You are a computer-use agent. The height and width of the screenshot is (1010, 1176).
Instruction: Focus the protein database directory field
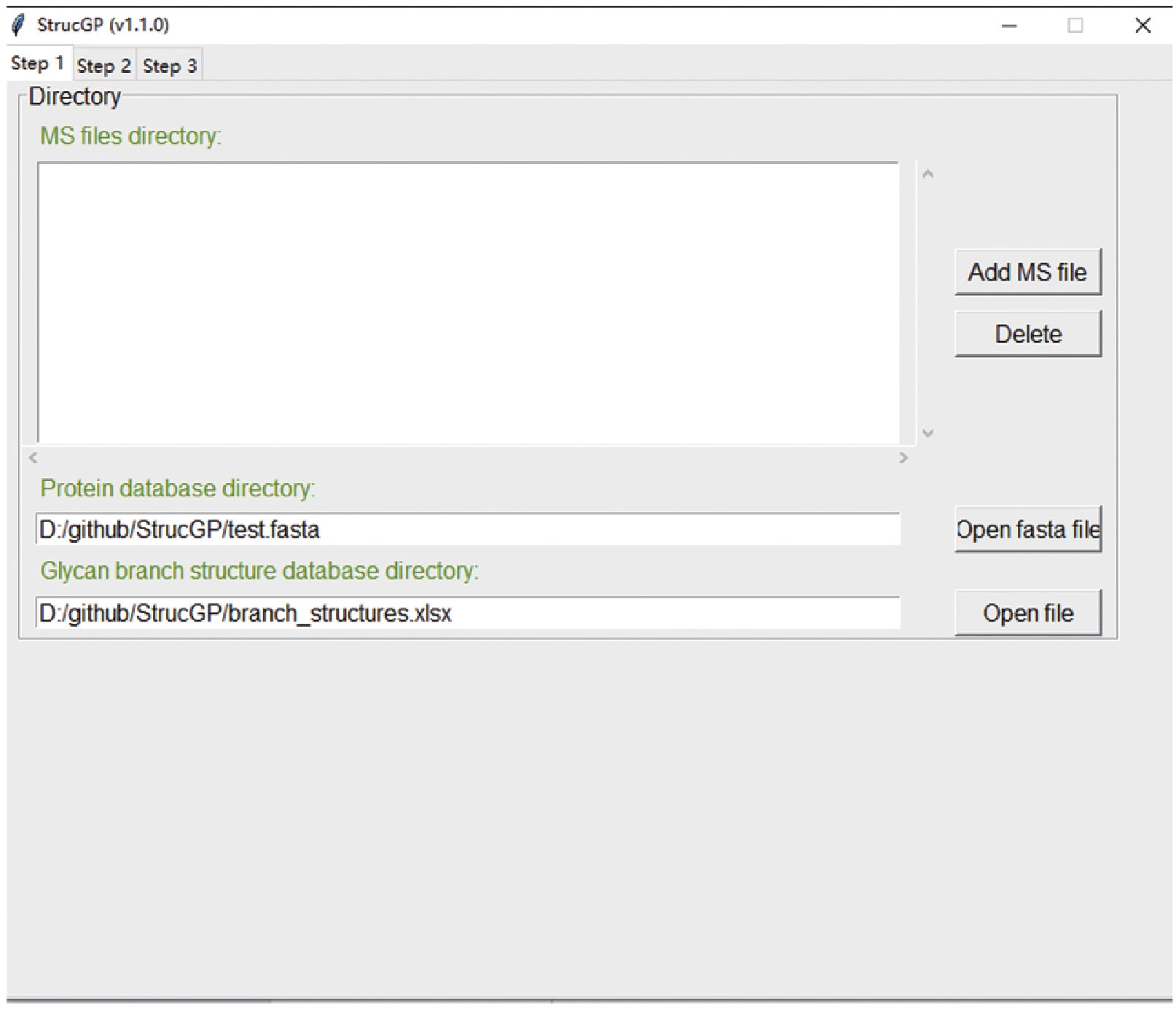click(468, 529)
